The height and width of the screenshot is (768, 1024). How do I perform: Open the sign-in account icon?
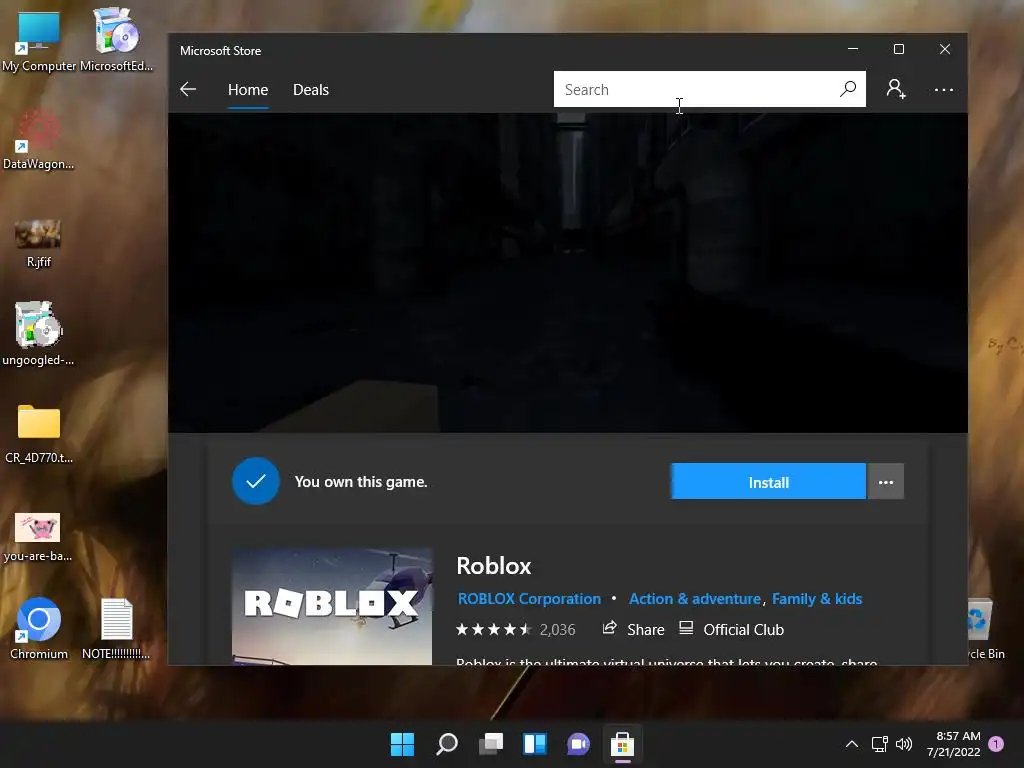[x=896, y=89]
